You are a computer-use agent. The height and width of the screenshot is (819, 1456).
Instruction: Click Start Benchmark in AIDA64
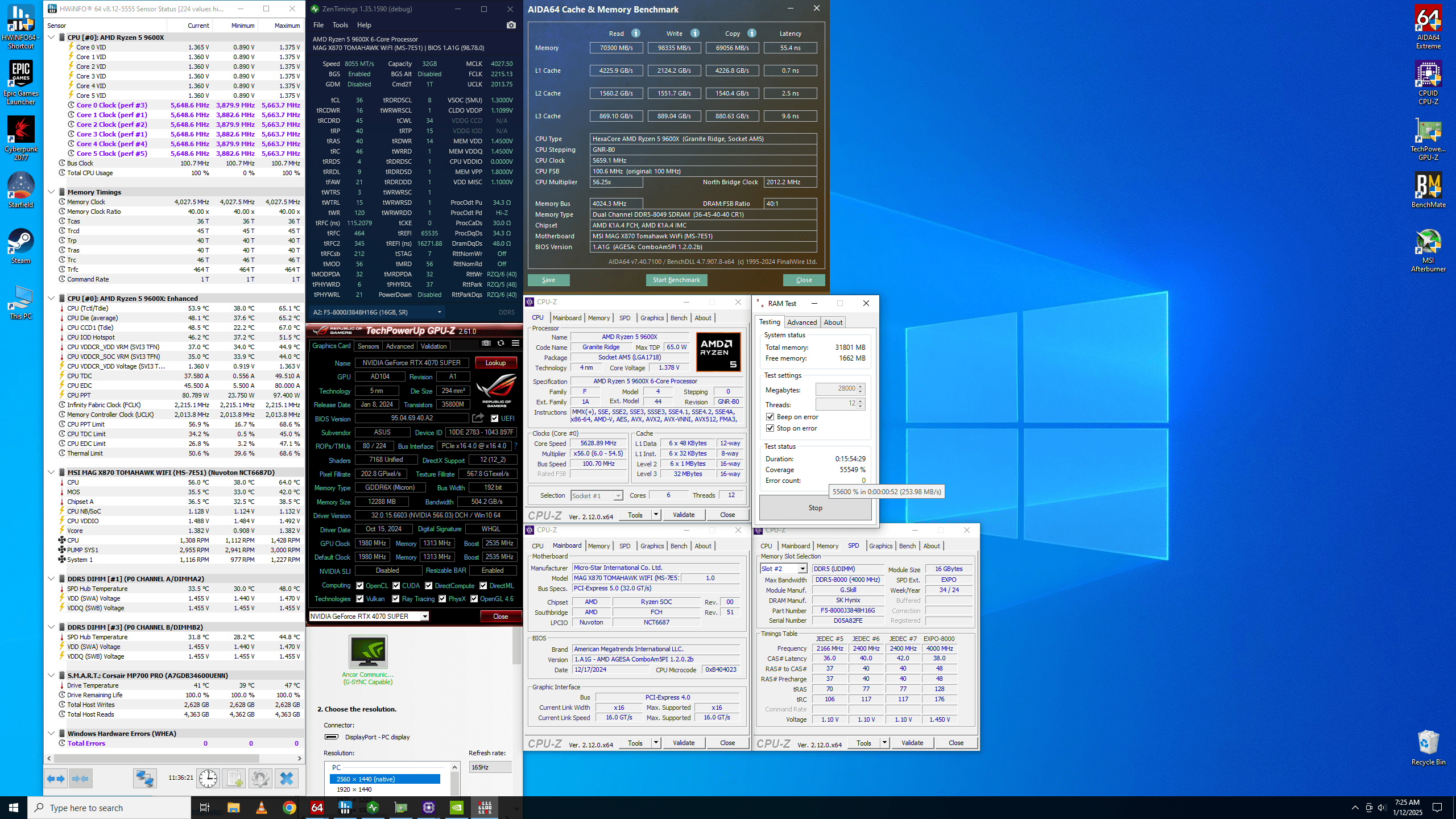click(676, 280)
